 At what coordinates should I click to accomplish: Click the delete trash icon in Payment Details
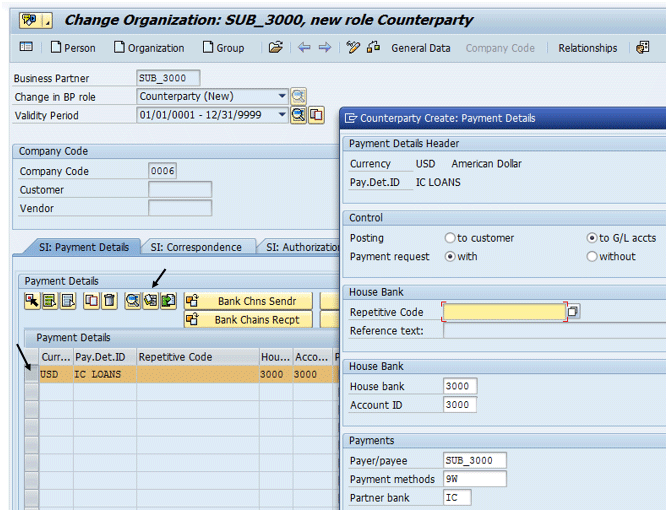tap(110, 301)
